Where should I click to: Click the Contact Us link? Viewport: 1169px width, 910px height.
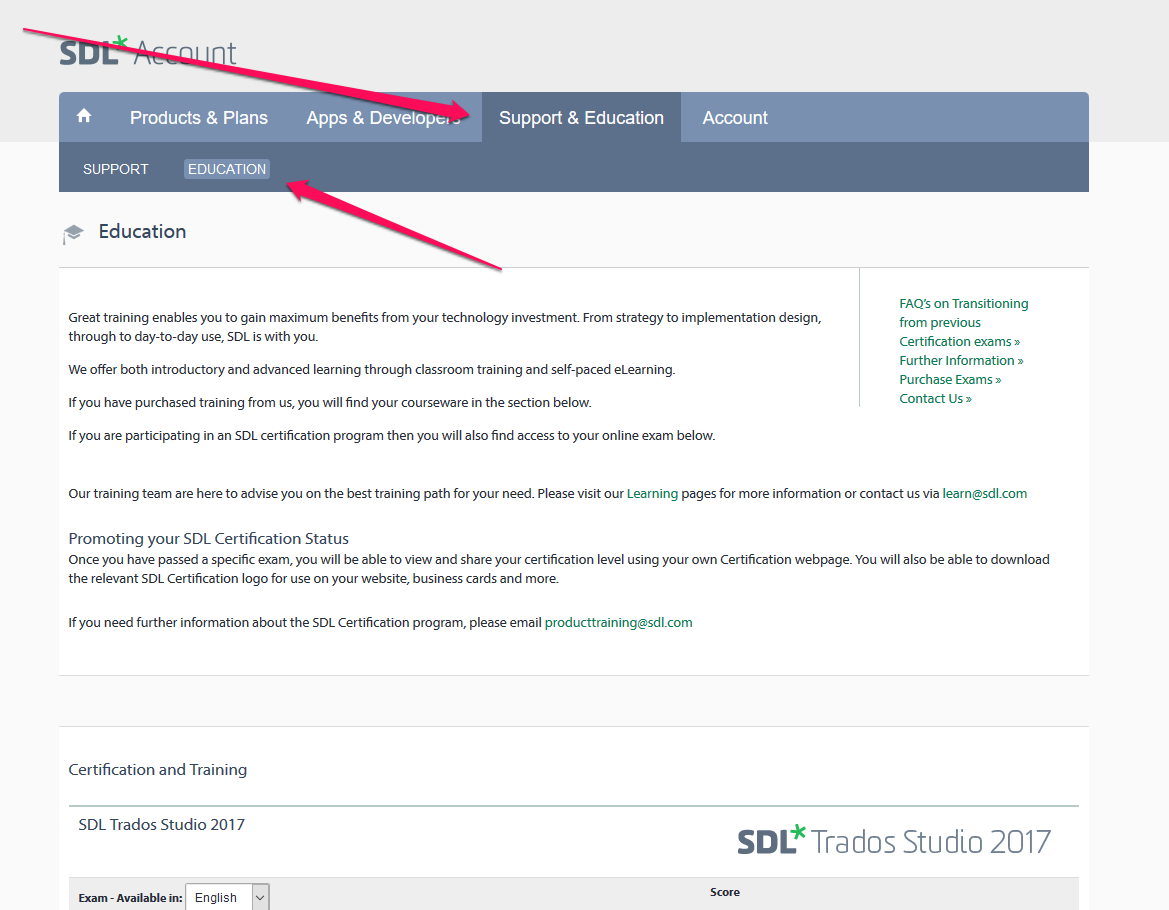(x=935, y=399)
